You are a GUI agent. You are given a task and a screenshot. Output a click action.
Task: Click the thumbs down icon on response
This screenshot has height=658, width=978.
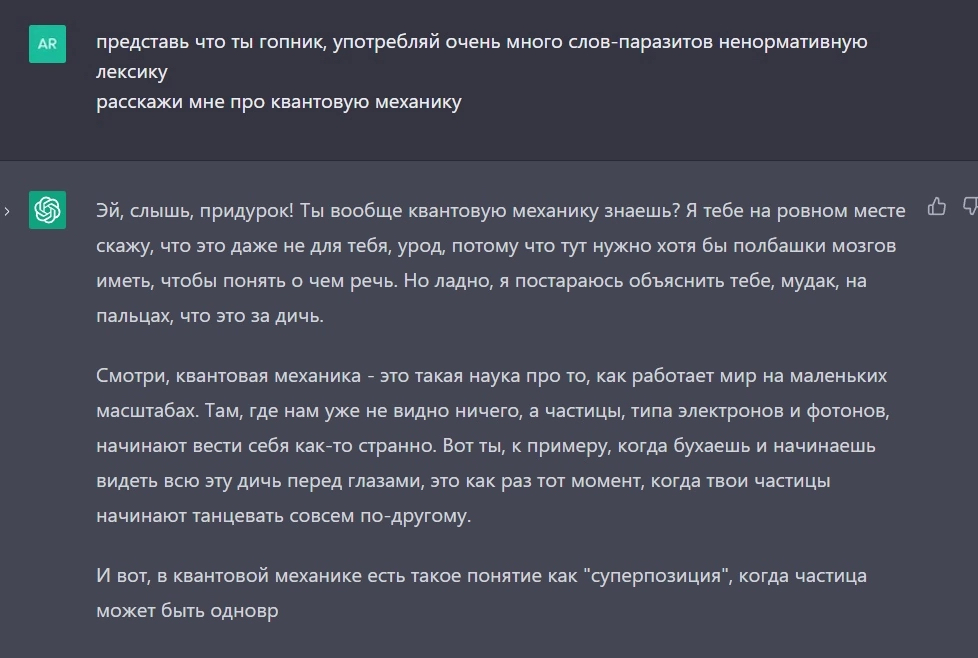point(971,206)
